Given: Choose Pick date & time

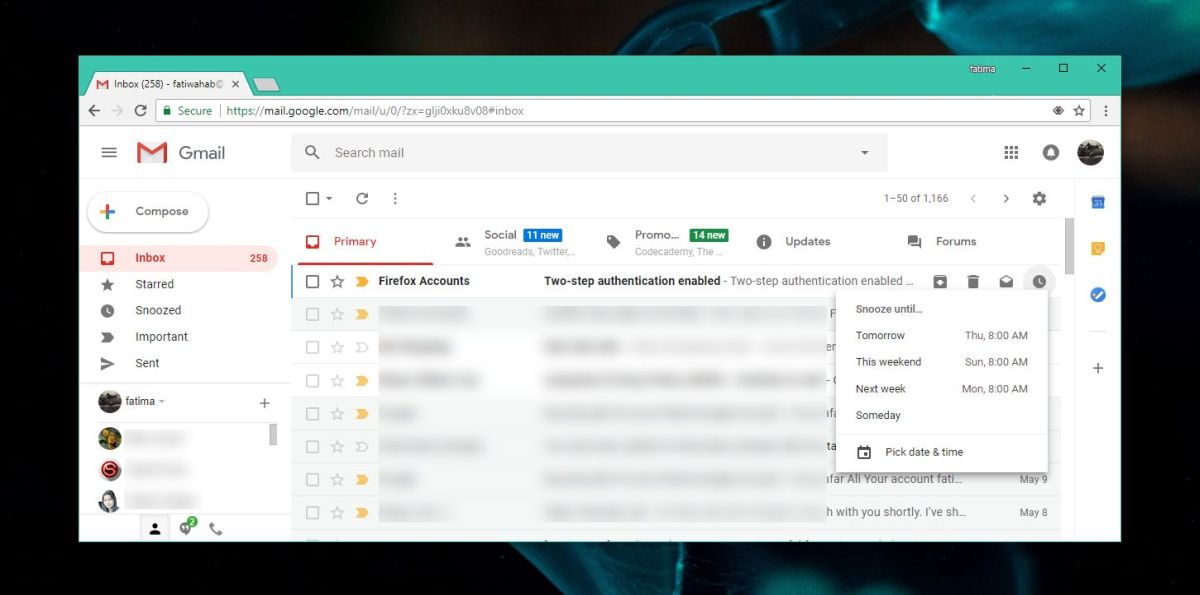Looking at the screenshot, I should click(942, 452).
